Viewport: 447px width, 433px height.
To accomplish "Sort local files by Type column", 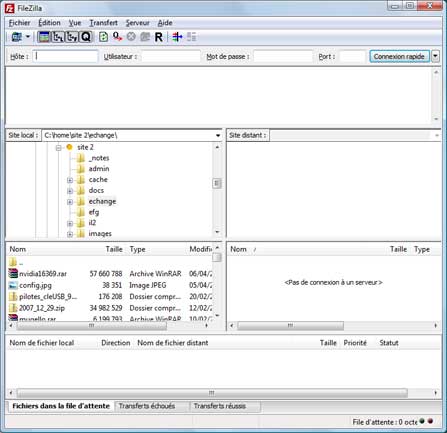I will (137, 249).
